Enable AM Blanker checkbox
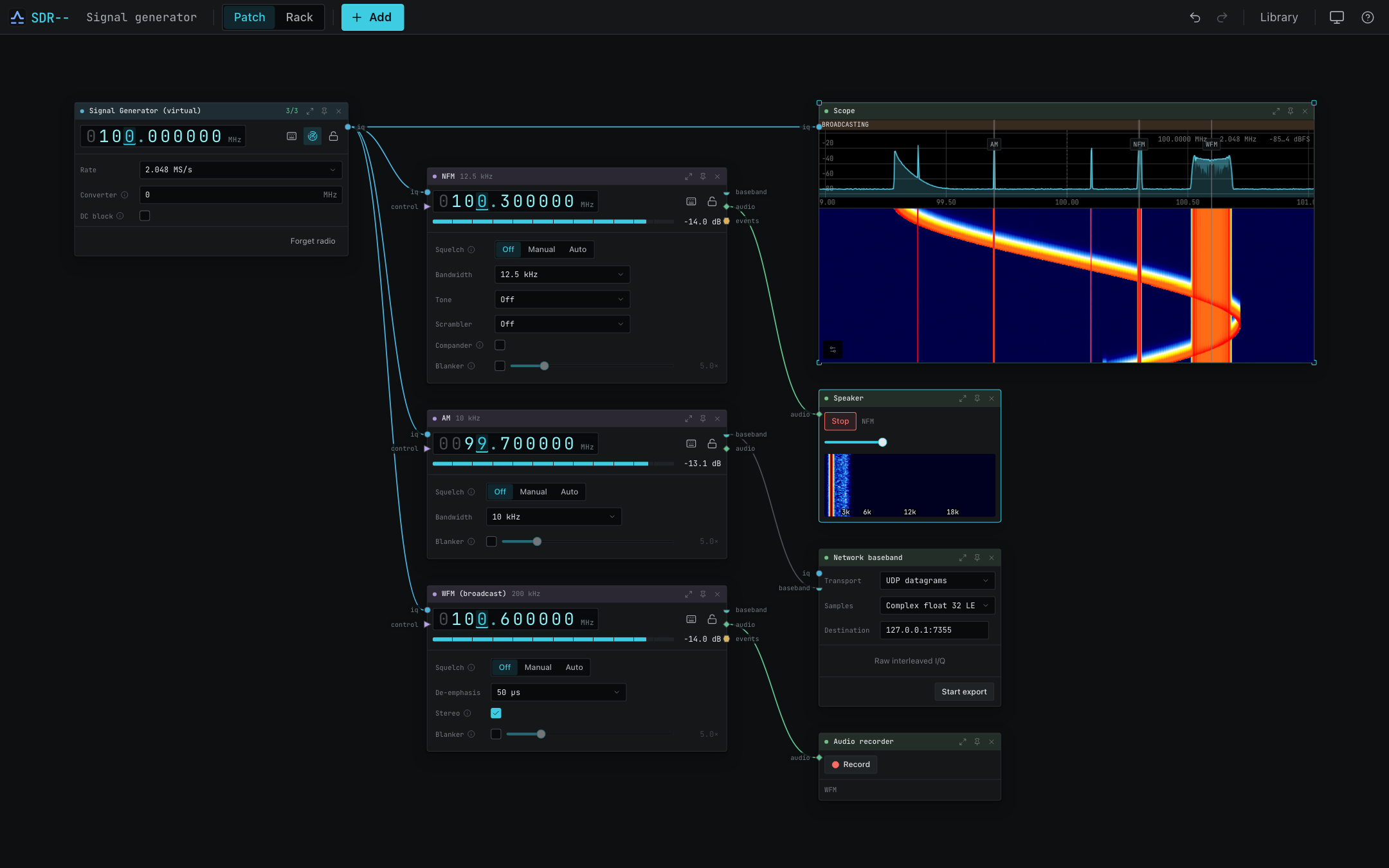The image size is (1389, 868). (x=491, y=541)
